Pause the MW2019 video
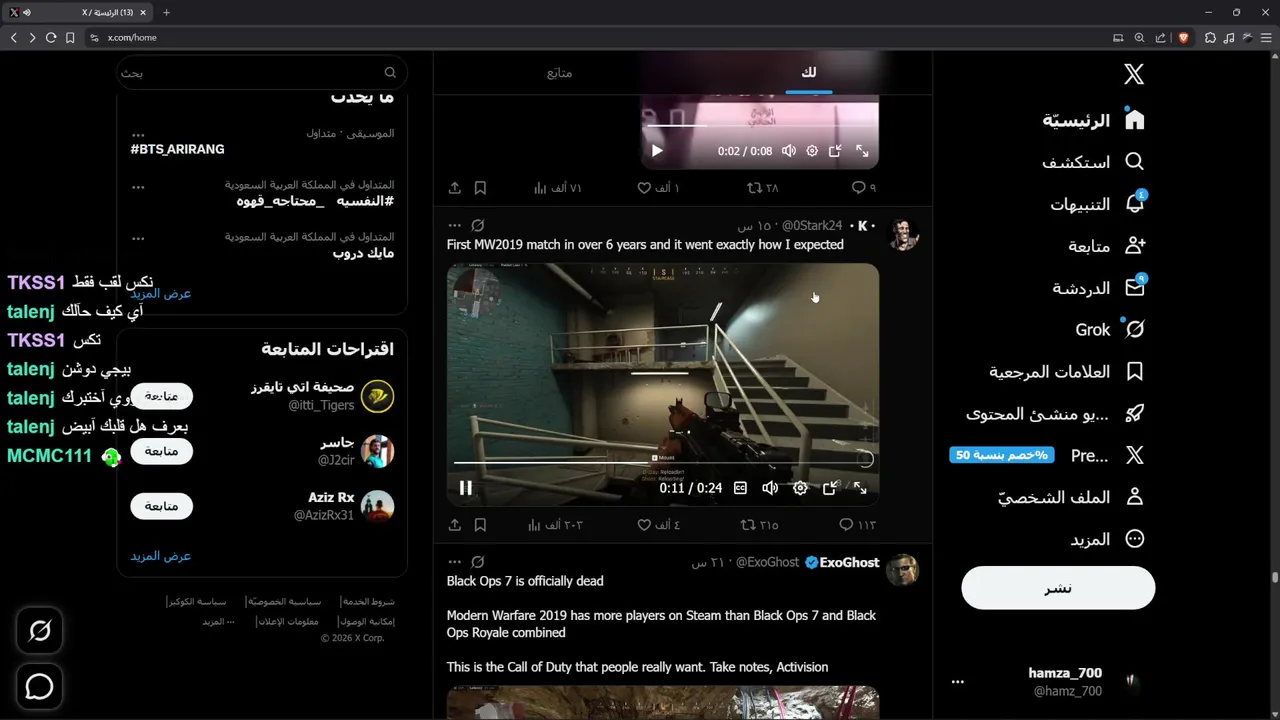 tap(465, 488)
